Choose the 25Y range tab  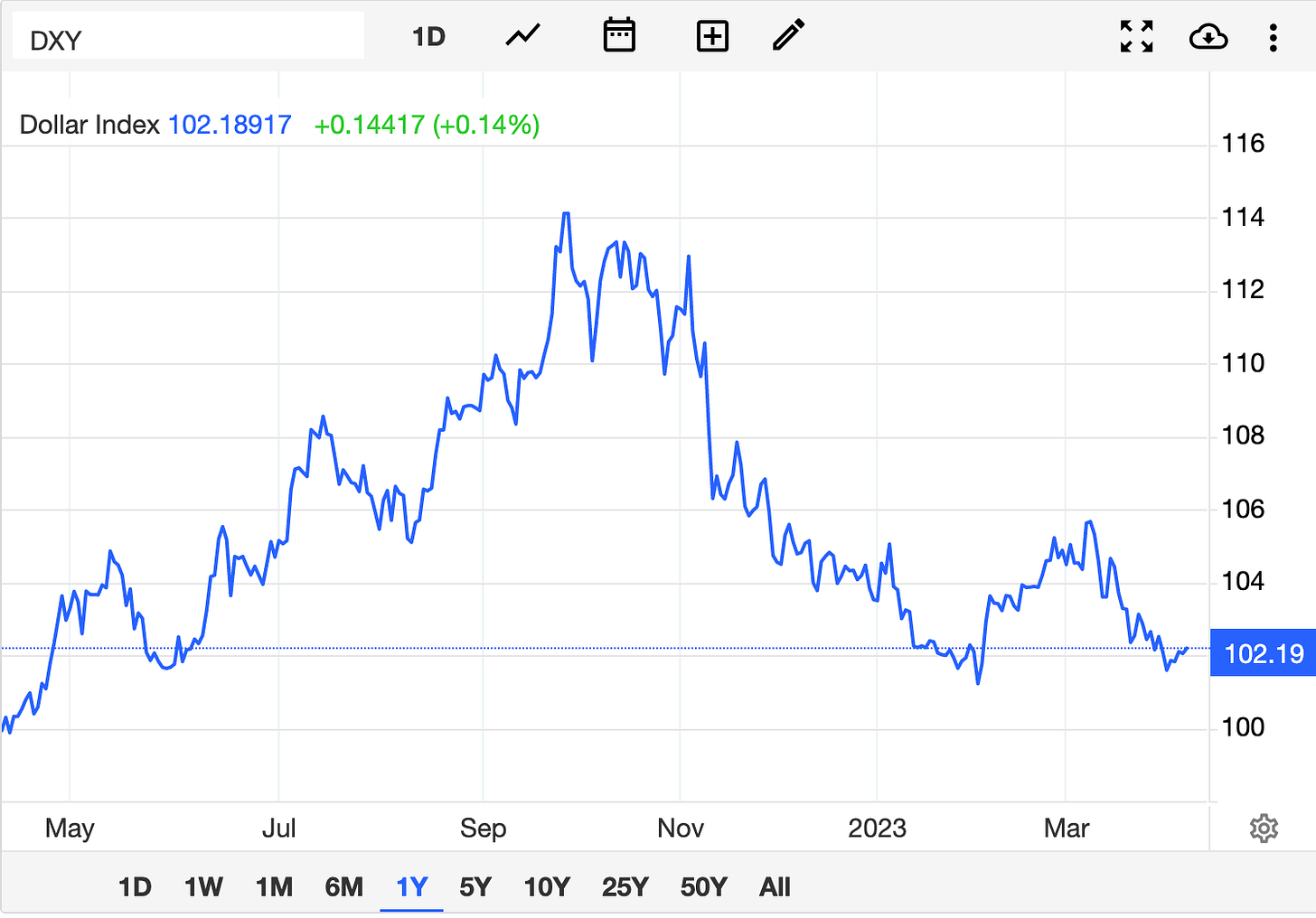(x=625, y=887)
